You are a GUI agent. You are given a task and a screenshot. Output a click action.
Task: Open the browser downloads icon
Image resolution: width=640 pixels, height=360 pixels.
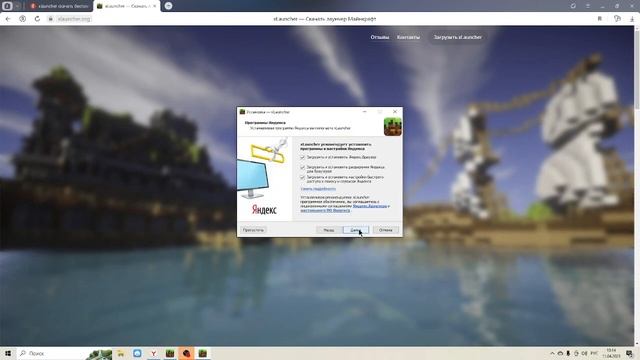[632, 19]
